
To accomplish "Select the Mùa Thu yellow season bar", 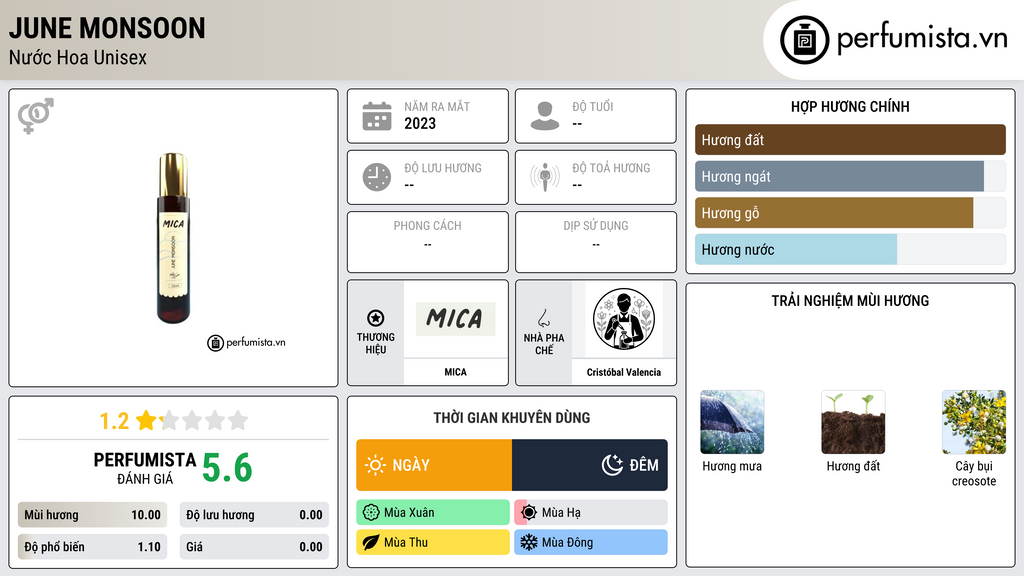I will click(x=433, y=542).
